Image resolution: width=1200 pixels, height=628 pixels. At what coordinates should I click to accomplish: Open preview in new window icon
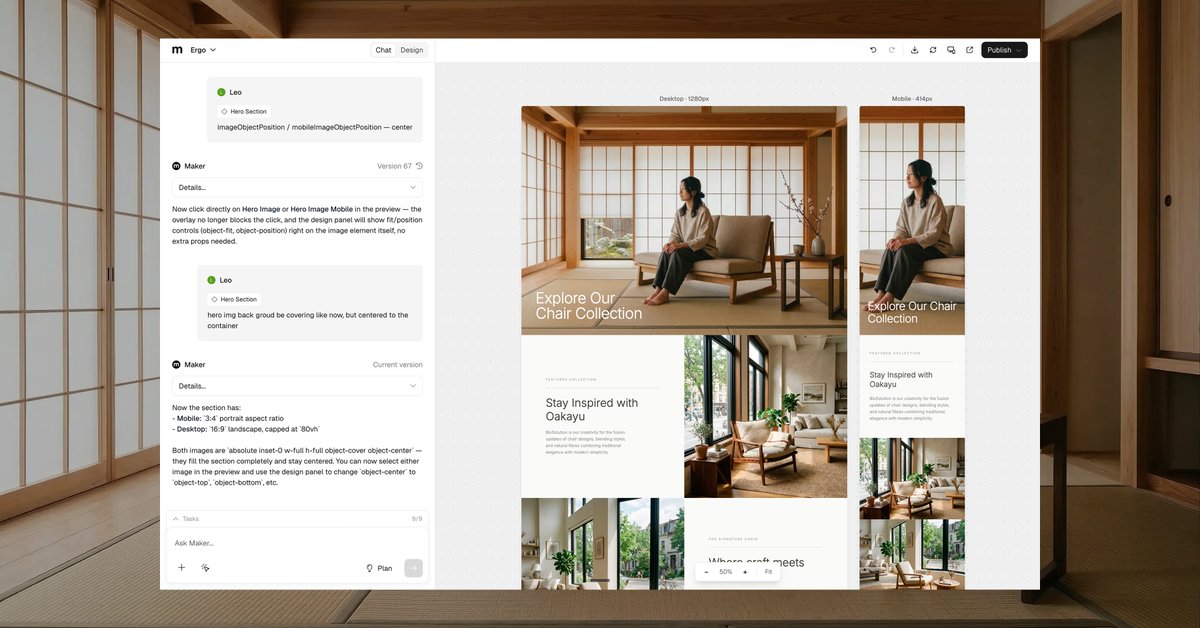(969, 50)
